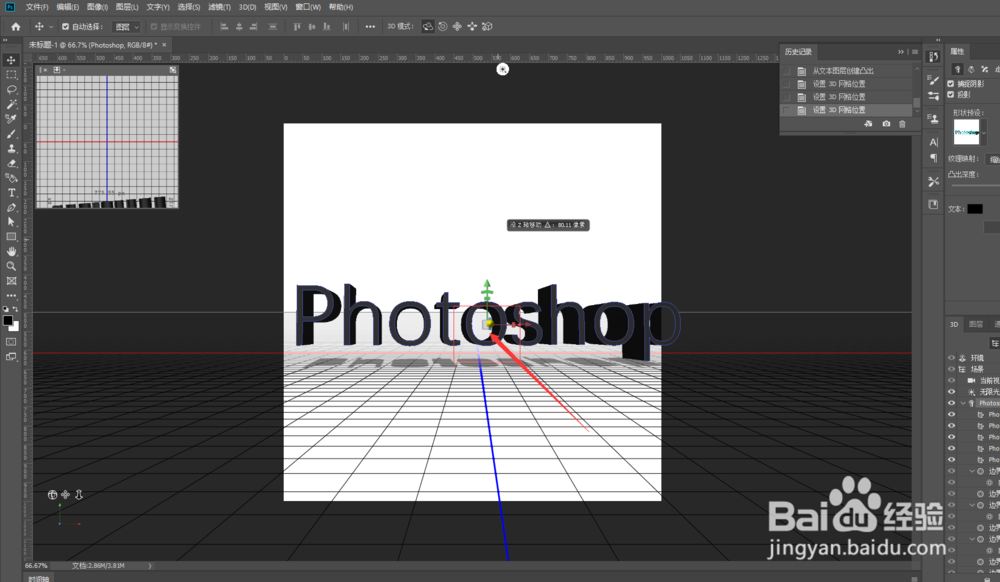Image resolution: width=1000 pixels, height=582 pixels.
Task: Choose the 3D scale mode icon
Action: [x=487, y=27]
